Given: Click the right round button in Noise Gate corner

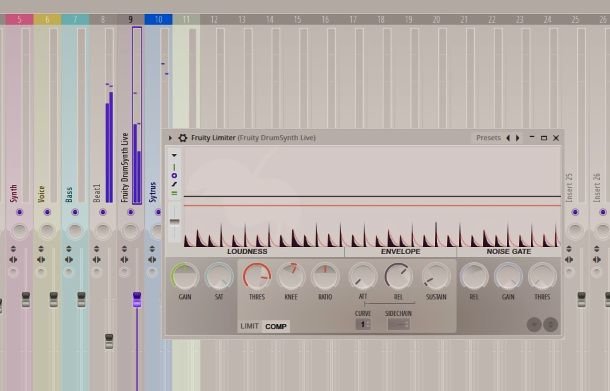Looking at the screenshot, I should click(x=551, y=324).
